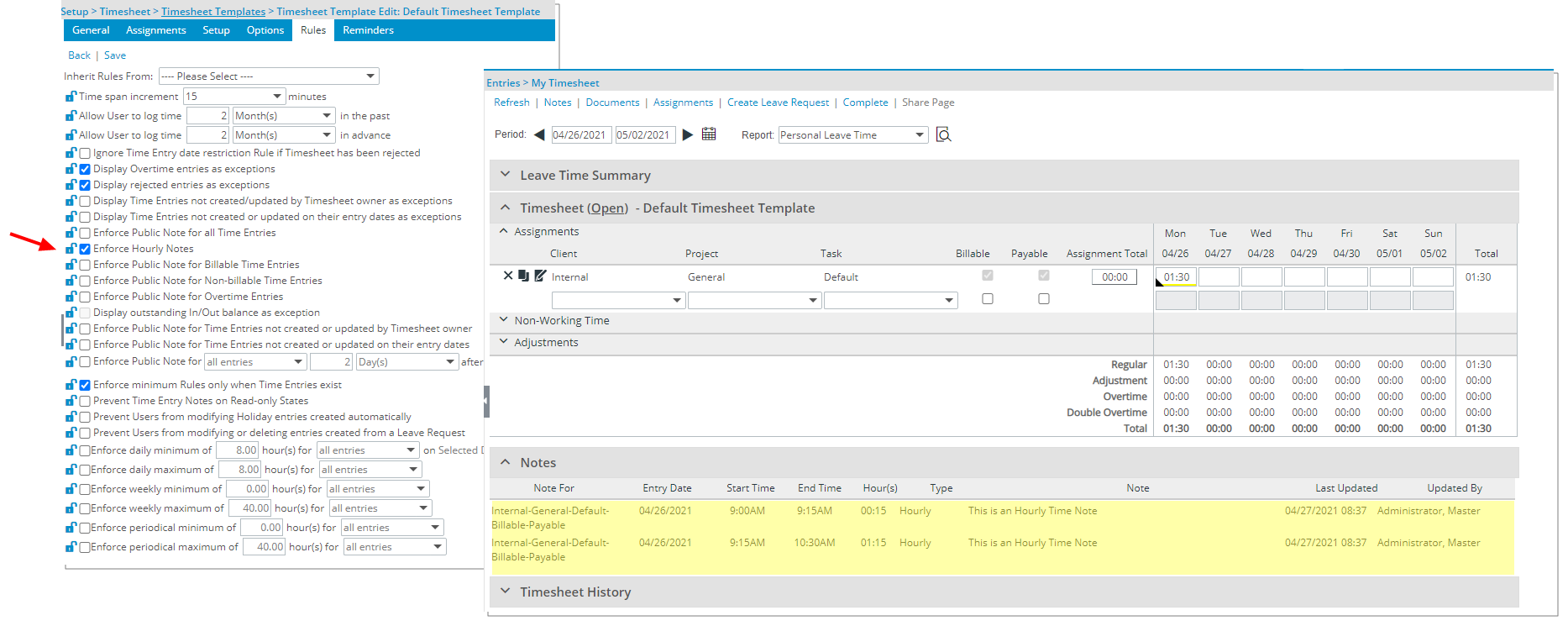The image size is (1568, 626).
Task: Click lock icon beside Display Overtime entries
Action: click(x=71, y=169)
